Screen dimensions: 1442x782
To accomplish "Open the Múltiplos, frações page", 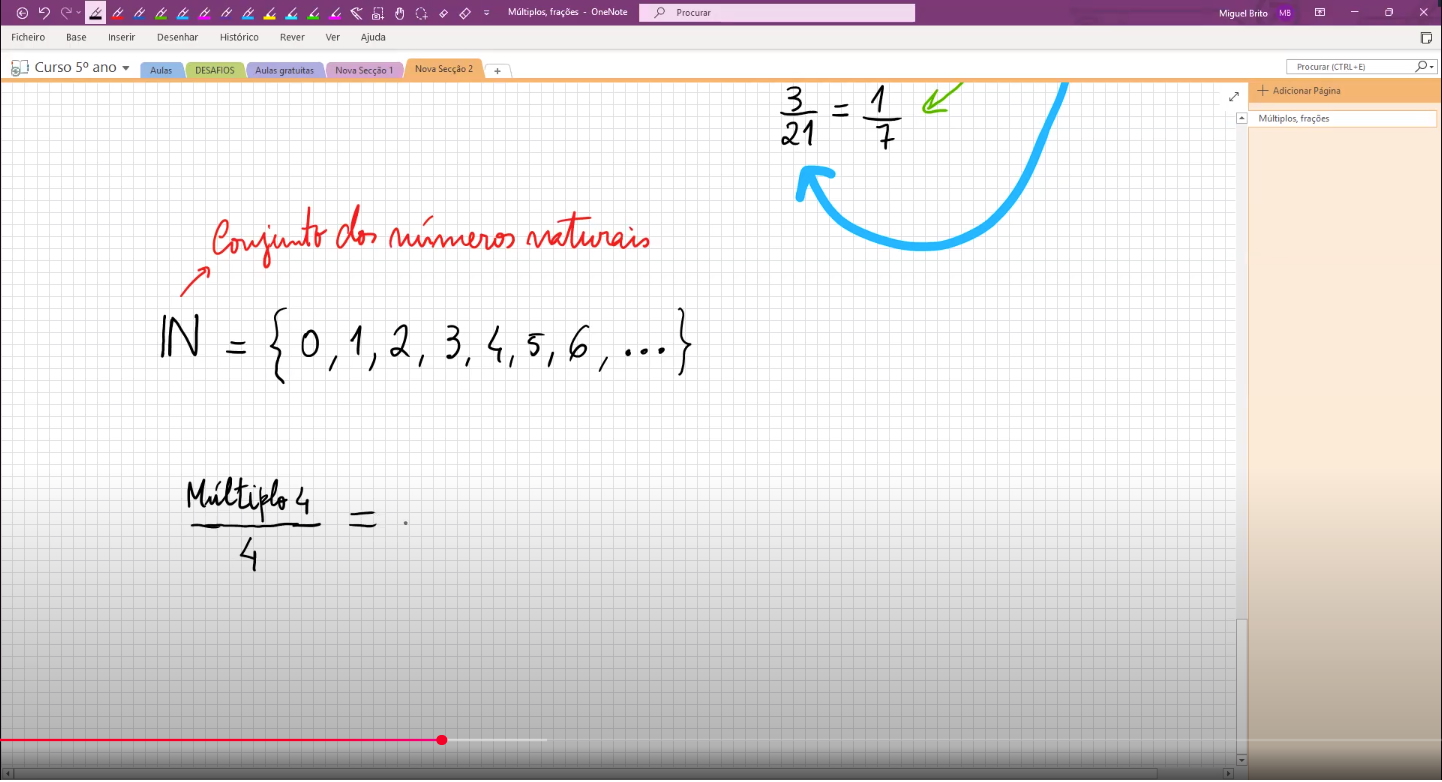I will point(1342,118).
